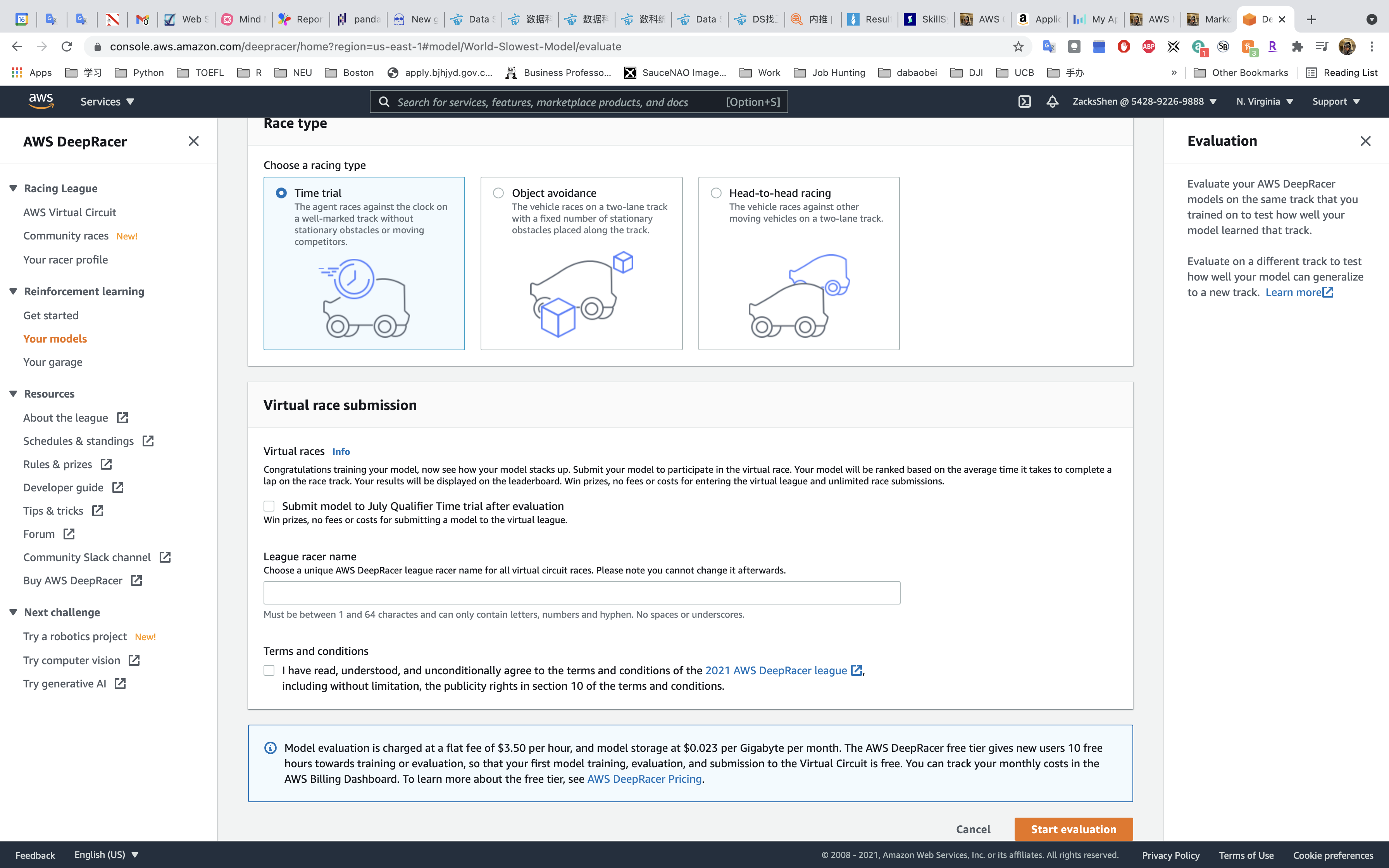Viewport: 1389px width, 868px height.
Task: Open AWS CloudShell terminal icon
Action: [x=1025, y=102]
